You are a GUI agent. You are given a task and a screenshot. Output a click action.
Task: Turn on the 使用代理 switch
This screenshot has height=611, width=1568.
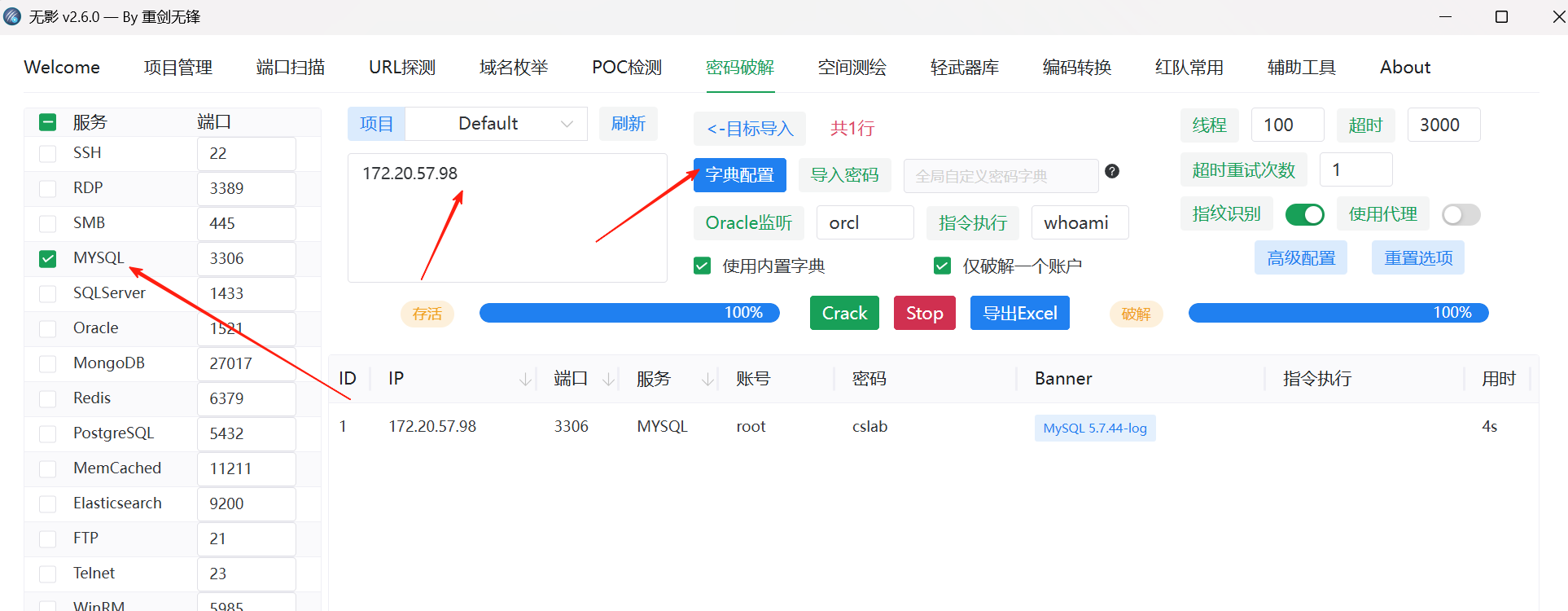1461,214
